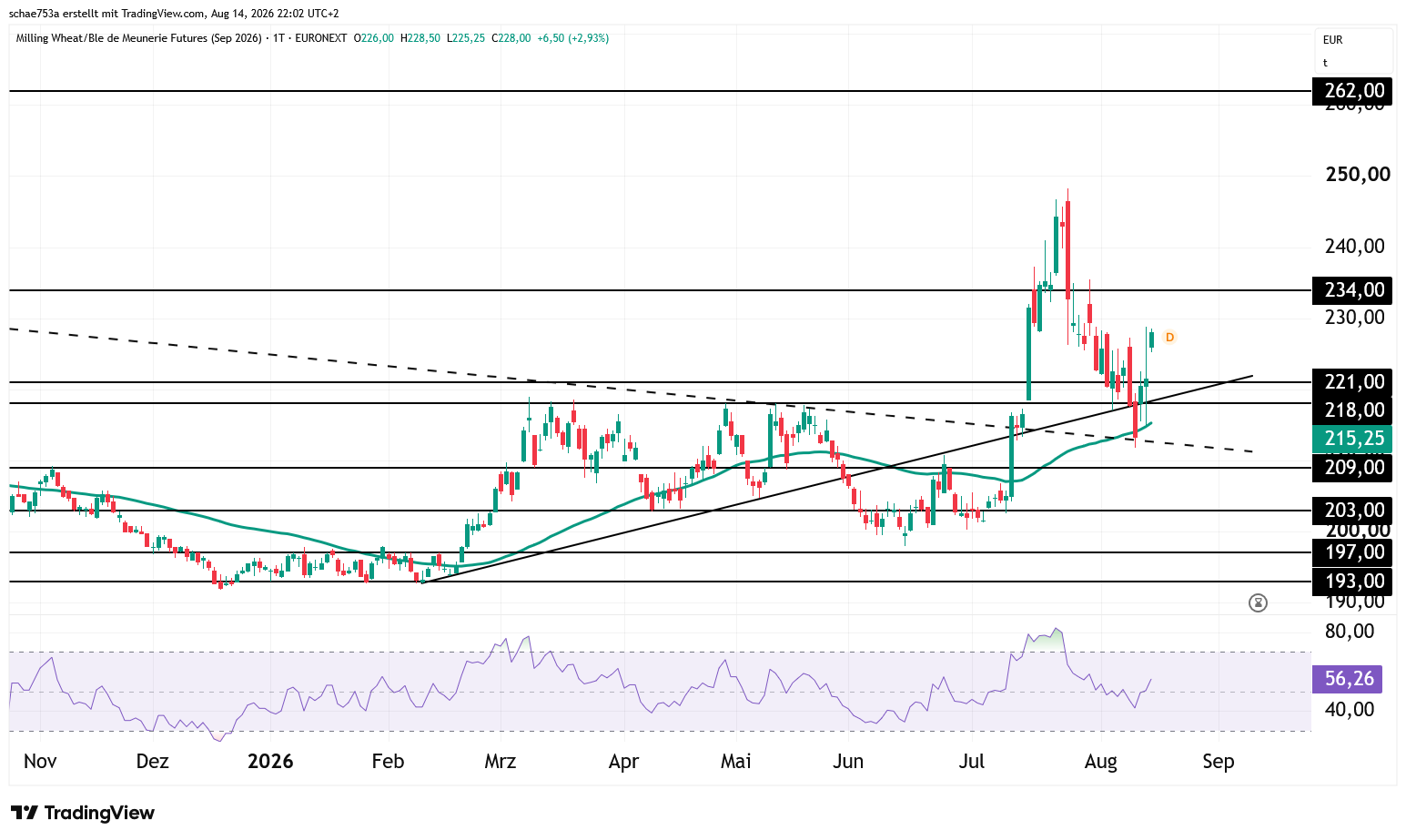
Task: Click the high value H228,50
Action: click(x=420, y=38)
